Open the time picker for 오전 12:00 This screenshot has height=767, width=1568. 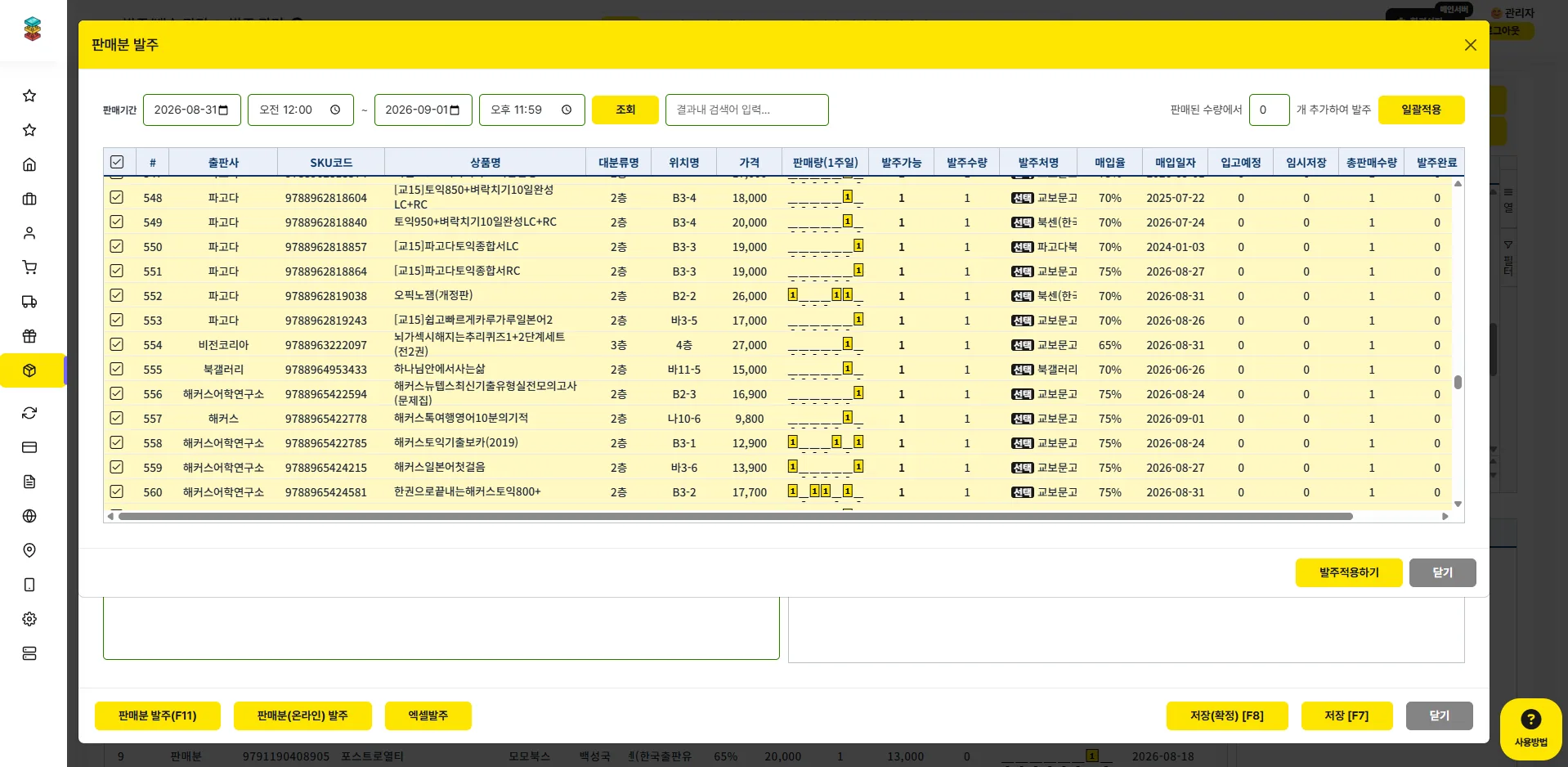point(335,110)
